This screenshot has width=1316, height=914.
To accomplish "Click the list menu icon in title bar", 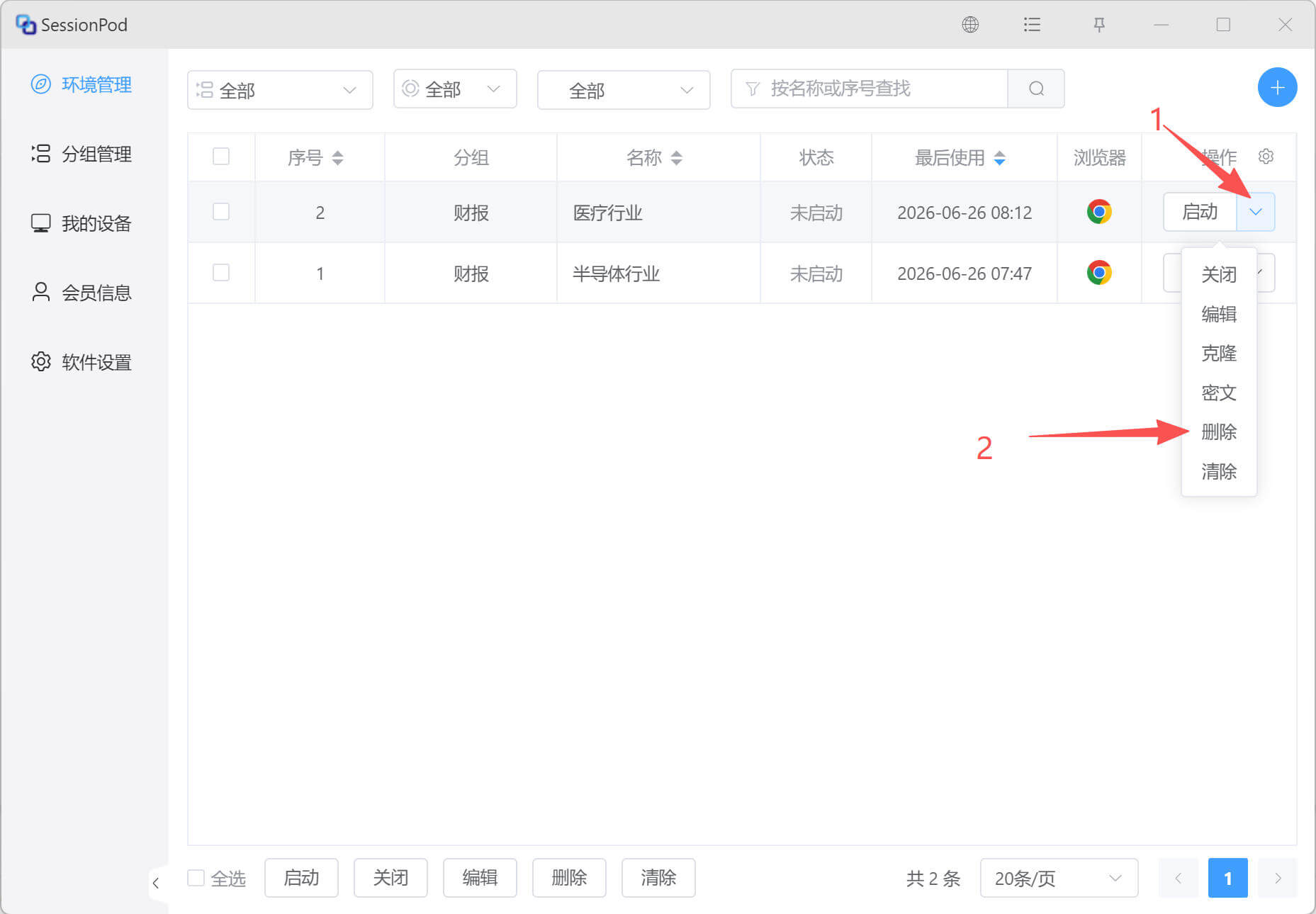I will (x=1032, y=25).
